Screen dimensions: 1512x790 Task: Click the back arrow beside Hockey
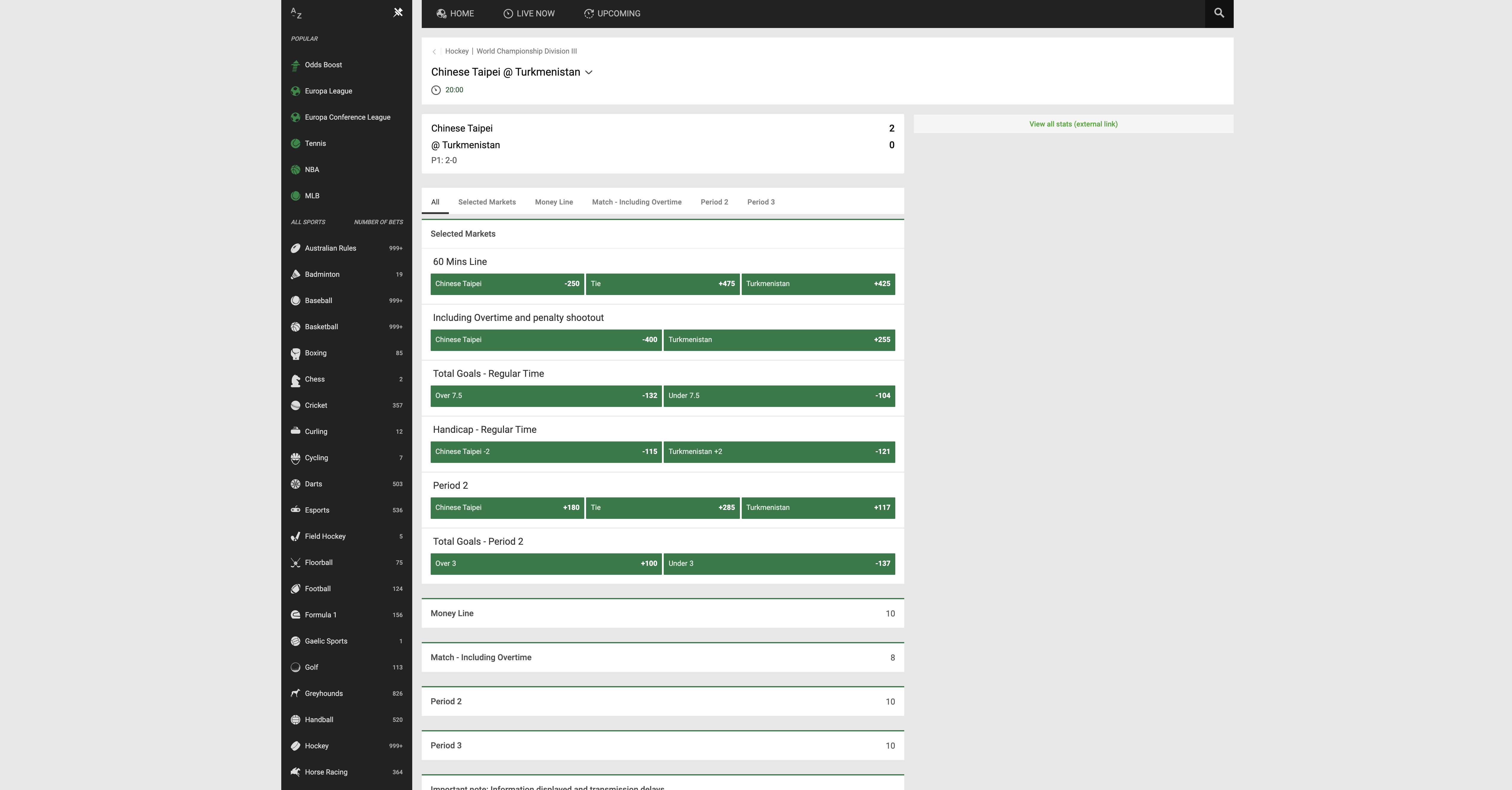click(434, 52)
